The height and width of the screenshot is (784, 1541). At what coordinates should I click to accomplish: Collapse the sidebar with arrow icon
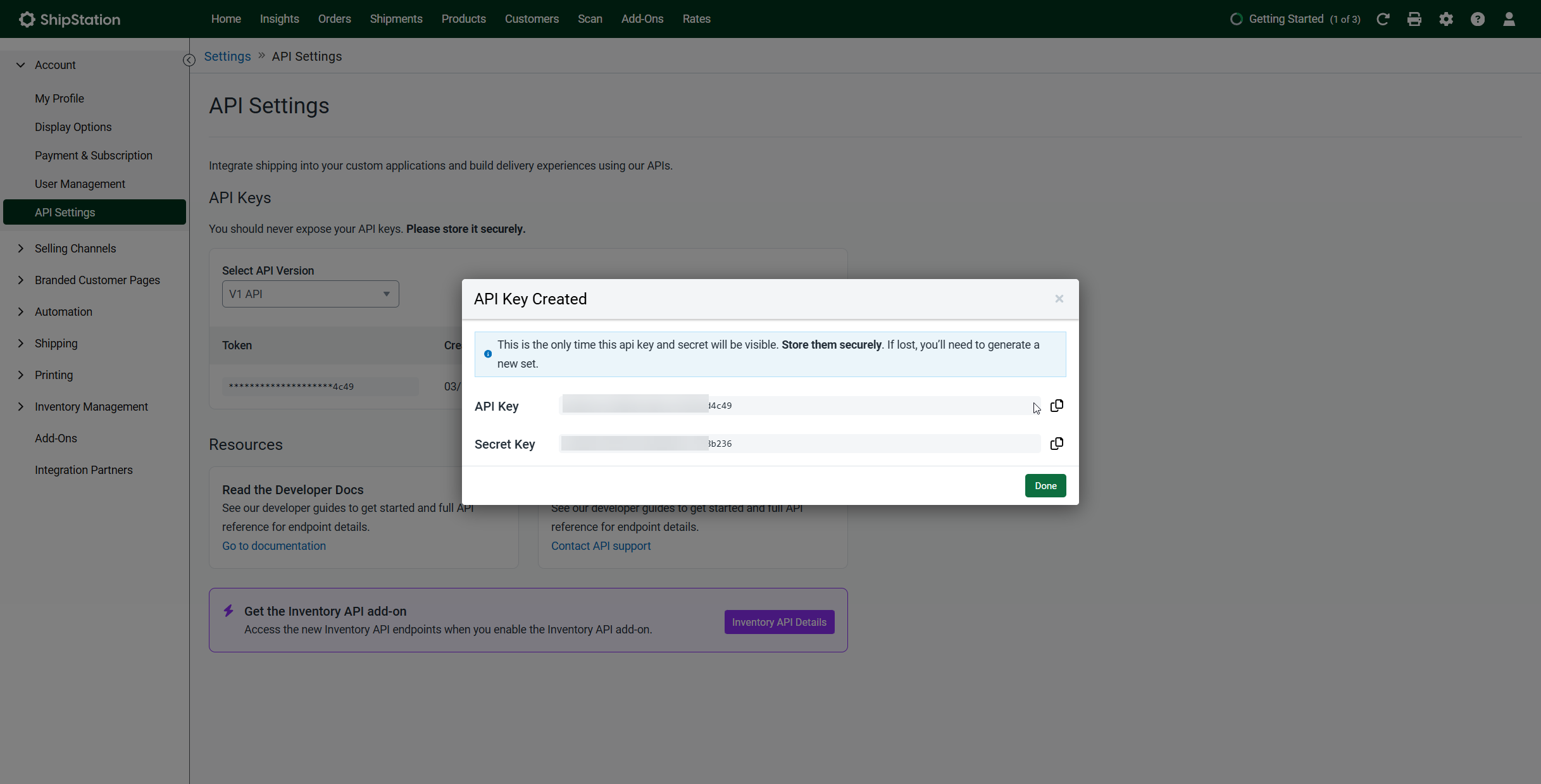(189, 60)
